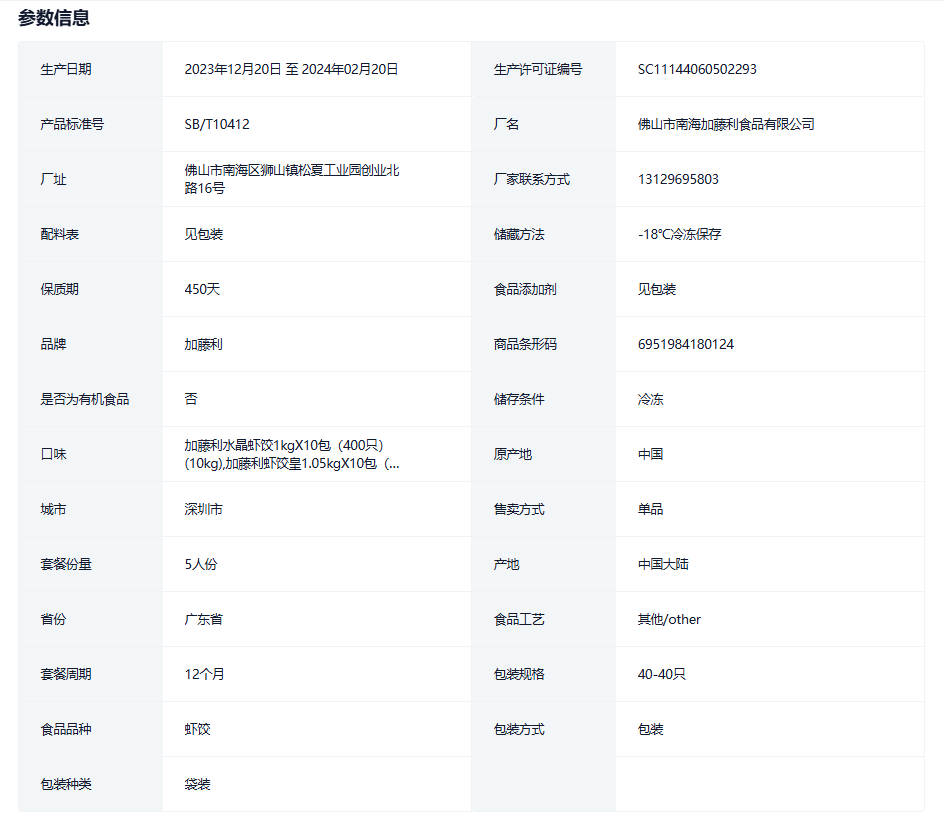Click manufacturer name 佛山市南海加藤利食品有限公司
Viewport: 944px width, 821px height.
click(726, 124)
